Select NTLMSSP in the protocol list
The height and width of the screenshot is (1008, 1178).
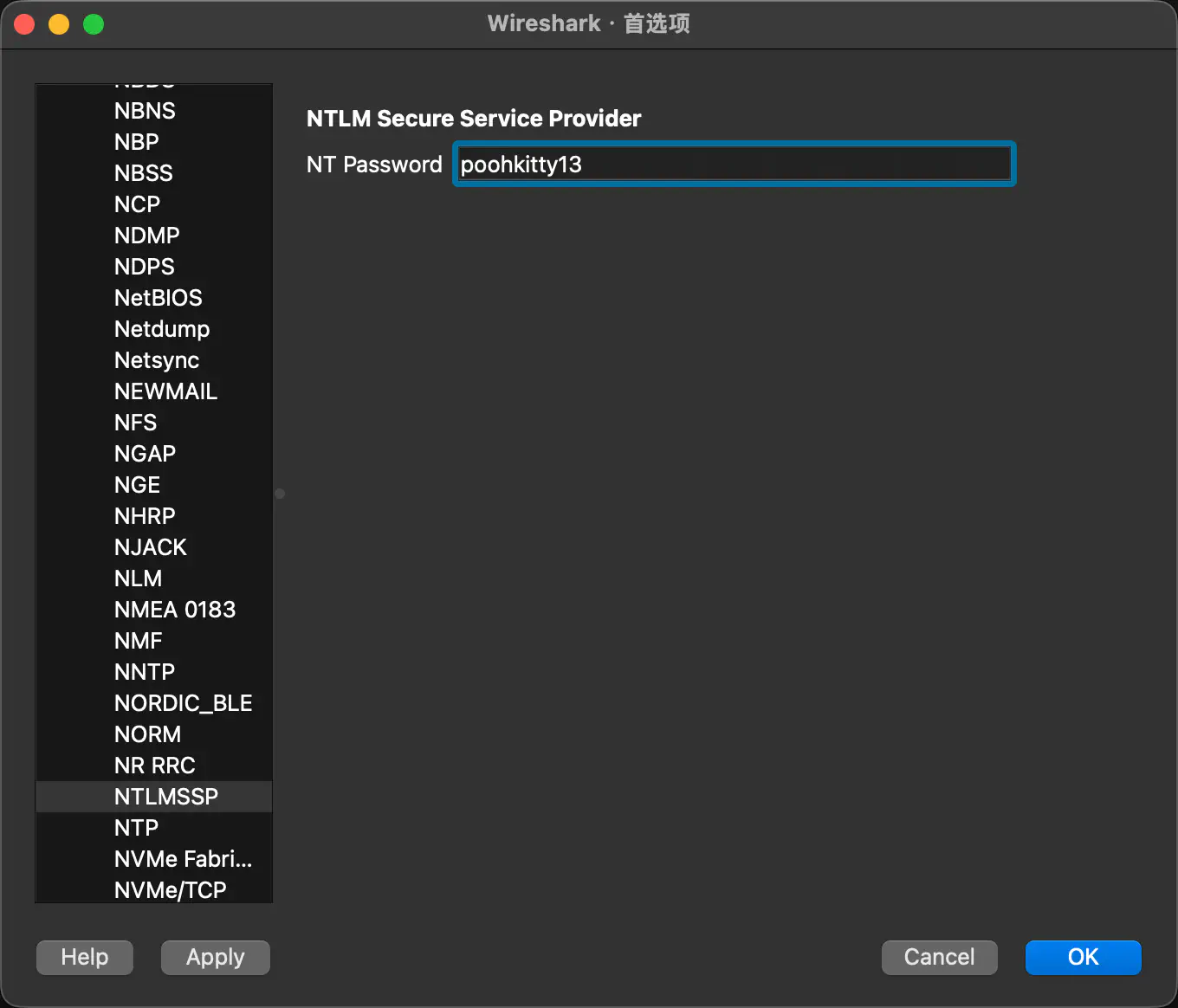coord(165,797)
